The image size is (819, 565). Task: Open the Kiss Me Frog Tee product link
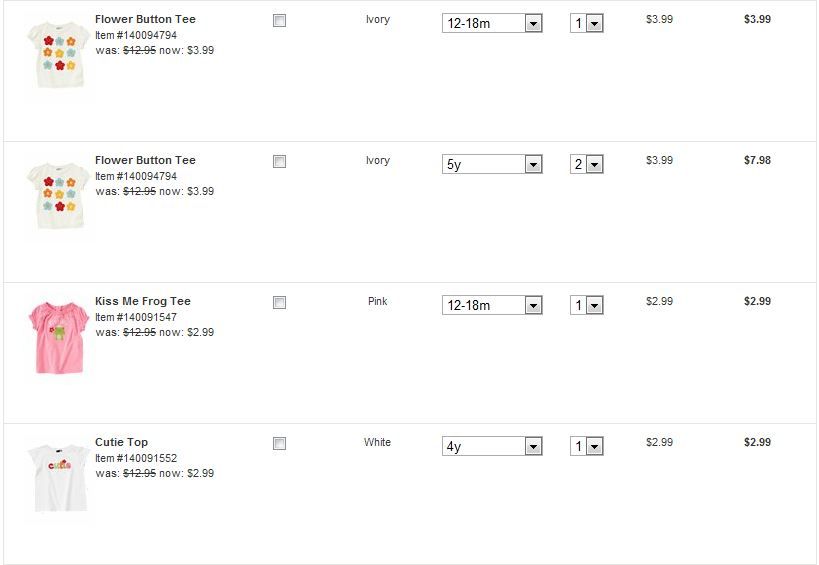pyautogui.click(x=142, y=301)
